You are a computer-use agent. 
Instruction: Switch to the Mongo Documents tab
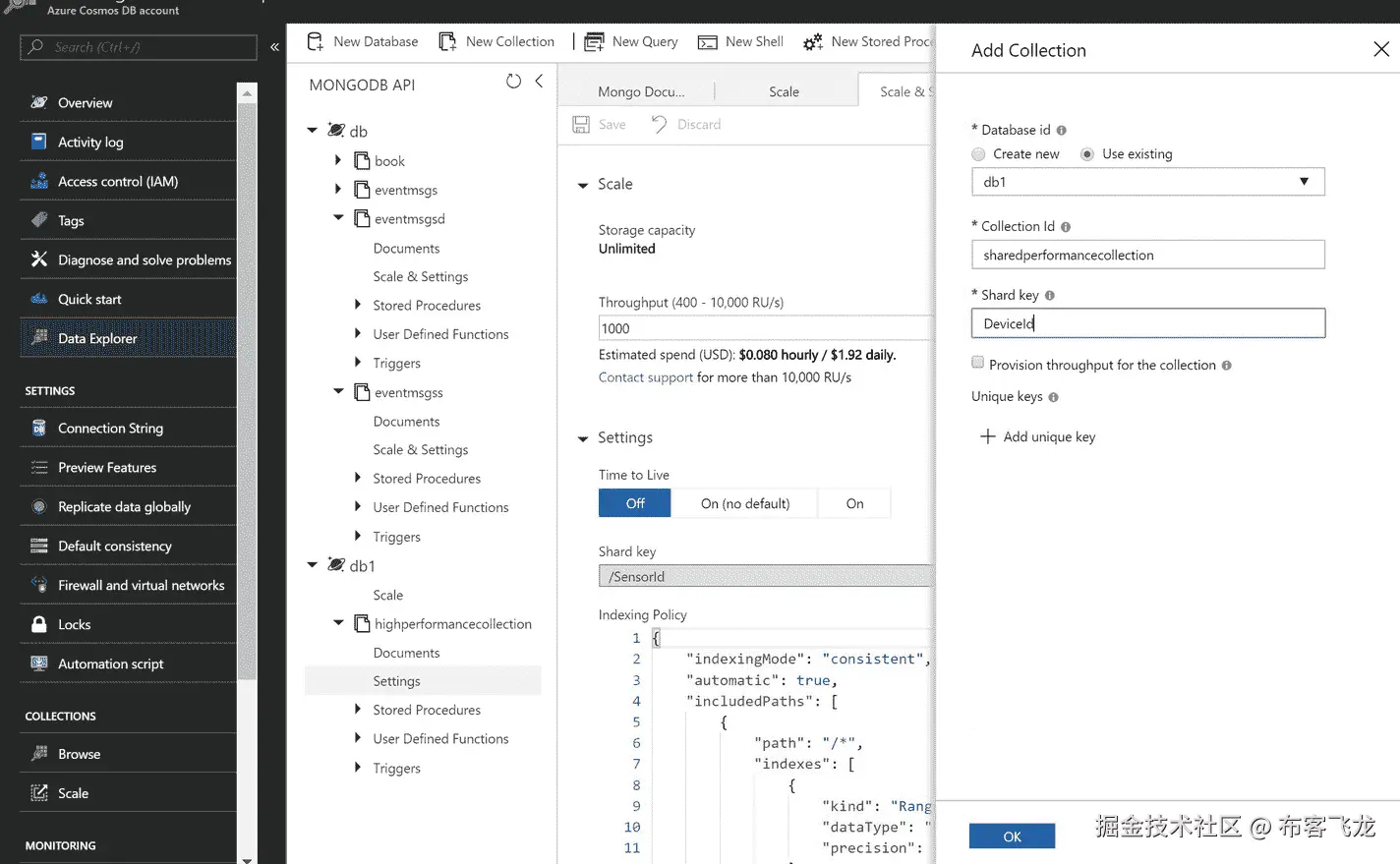coord(640,90)
